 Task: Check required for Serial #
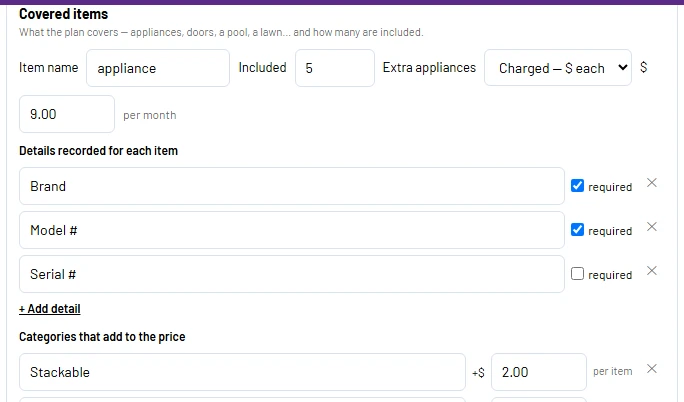point(577,274)
